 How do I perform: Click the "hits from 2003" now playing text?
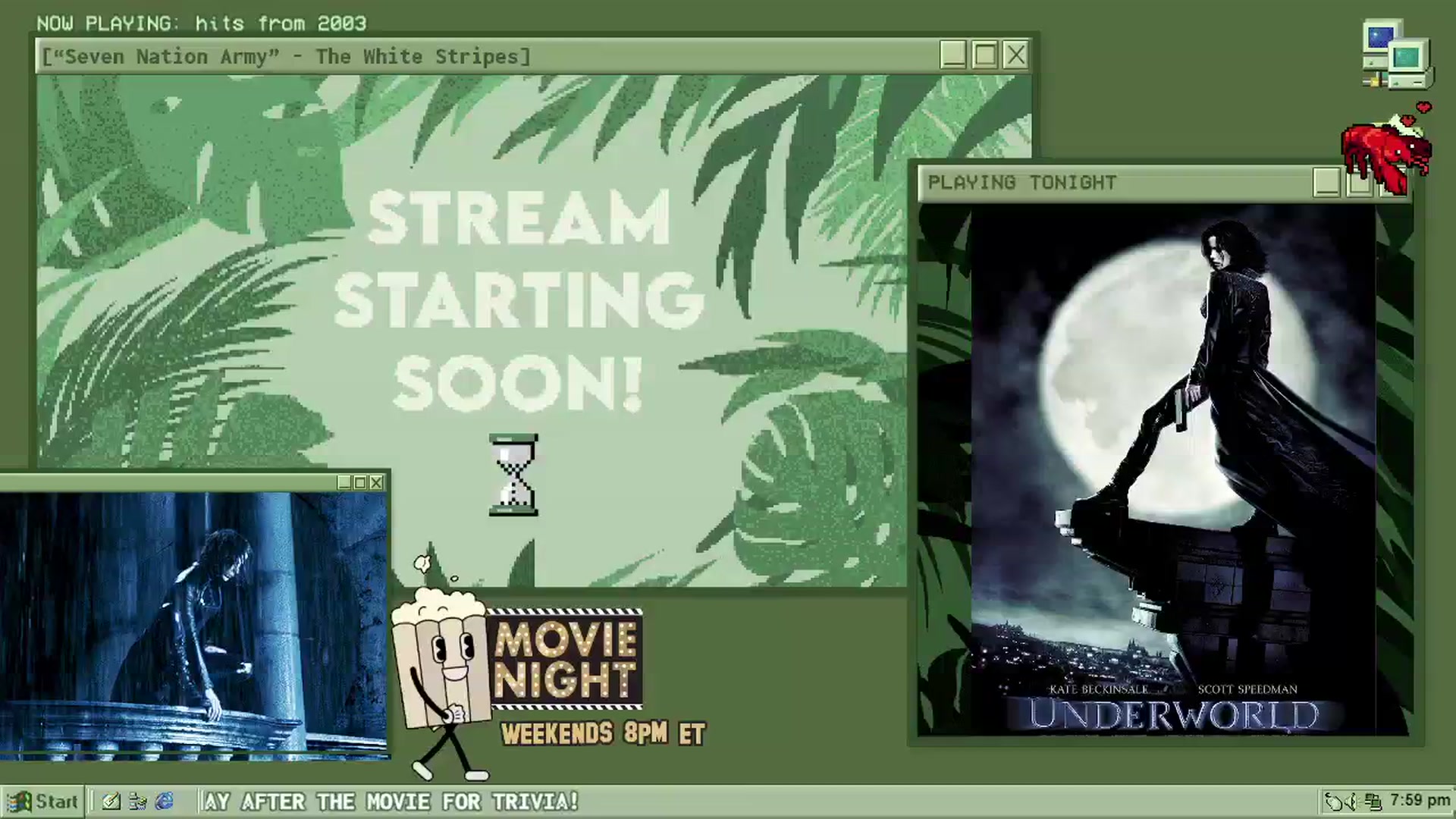(281, 24)
